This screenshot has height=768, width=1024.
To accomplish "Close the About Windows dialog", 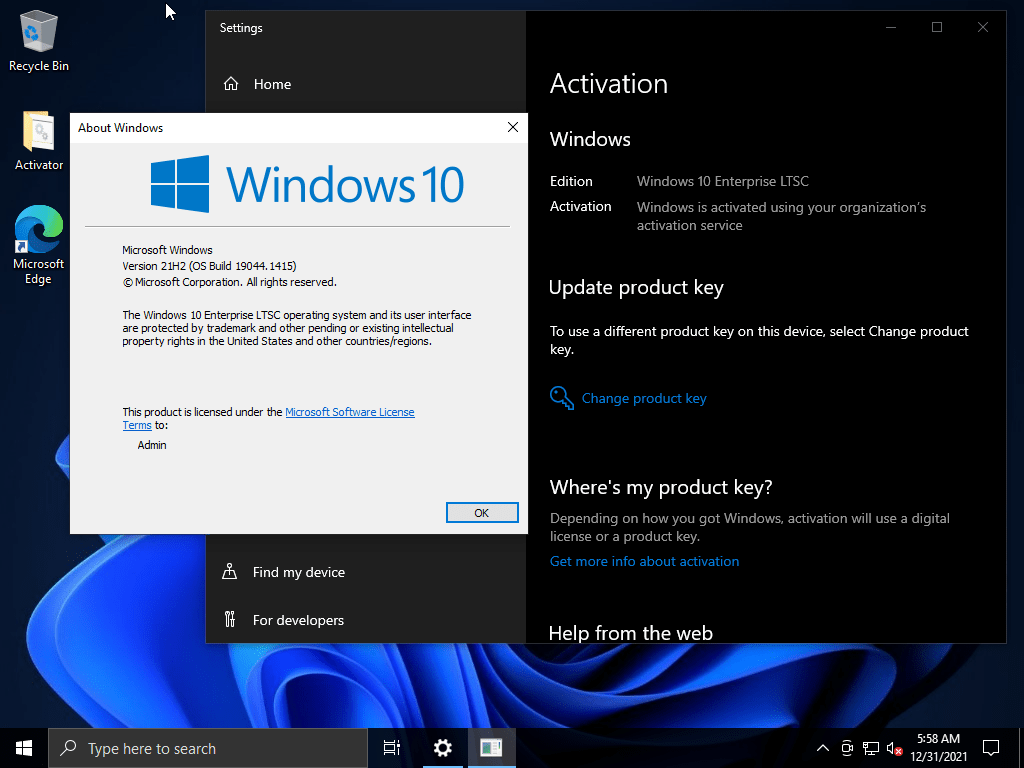I will coord(513,127).
